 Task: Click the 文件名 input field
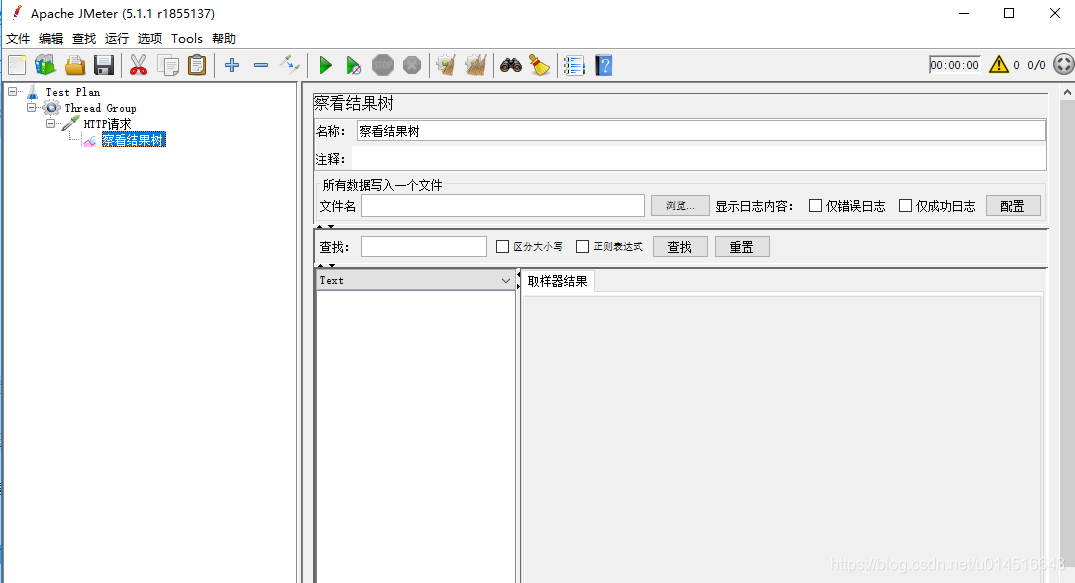pyautogui.click(x=503, y=206)
